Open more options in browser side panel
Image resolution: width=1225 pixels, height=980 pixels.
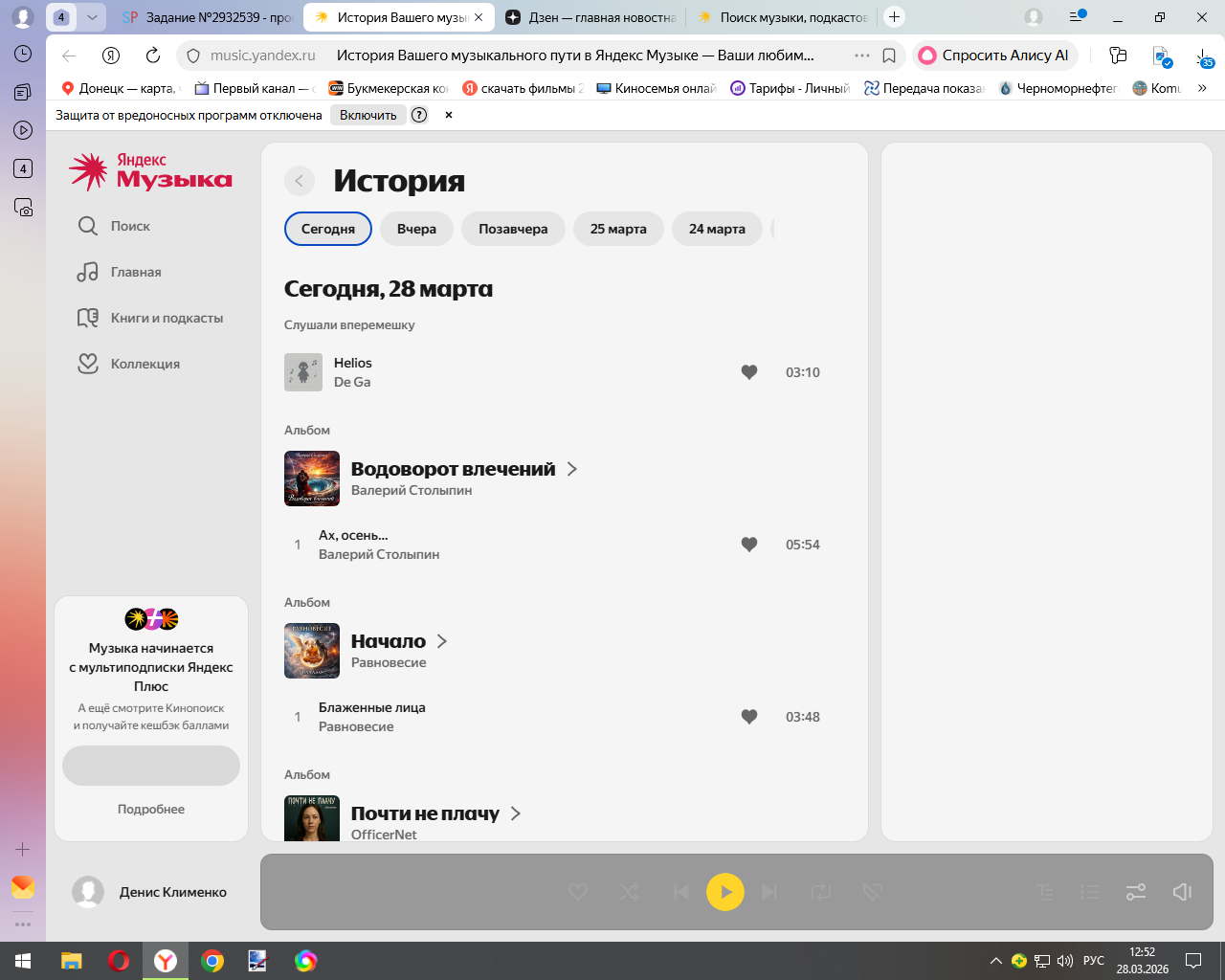click(x=23, y=924)
